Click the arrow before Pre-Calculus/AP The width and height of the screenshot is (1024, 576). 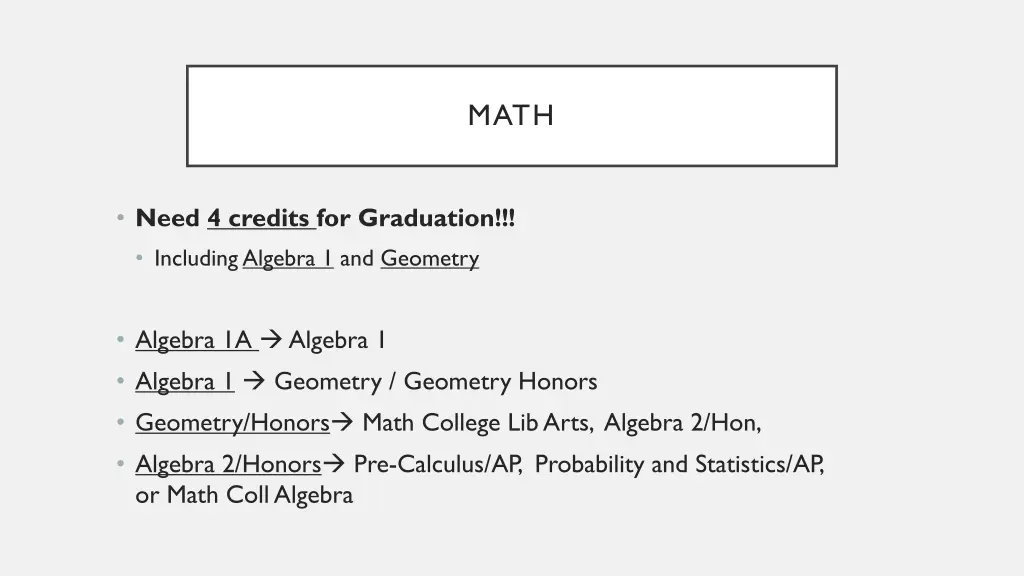(x=334, y=464)
